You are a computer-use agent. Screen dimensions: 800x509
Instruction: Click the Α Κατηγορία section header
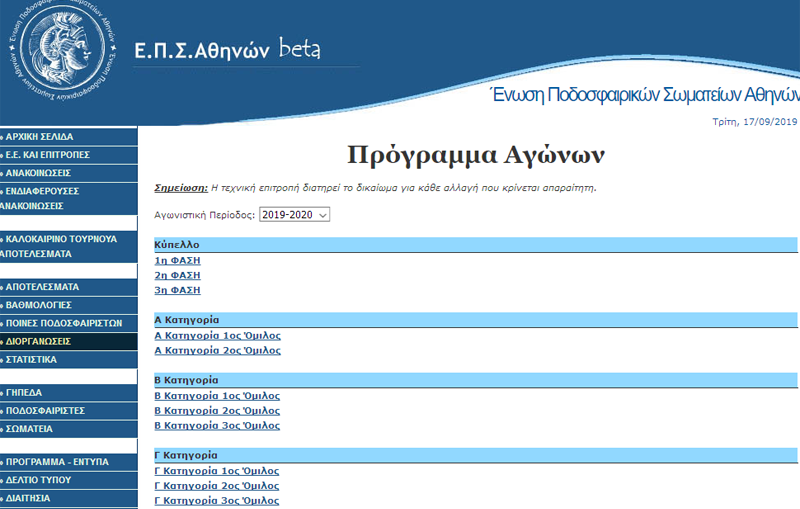point(476,320)
